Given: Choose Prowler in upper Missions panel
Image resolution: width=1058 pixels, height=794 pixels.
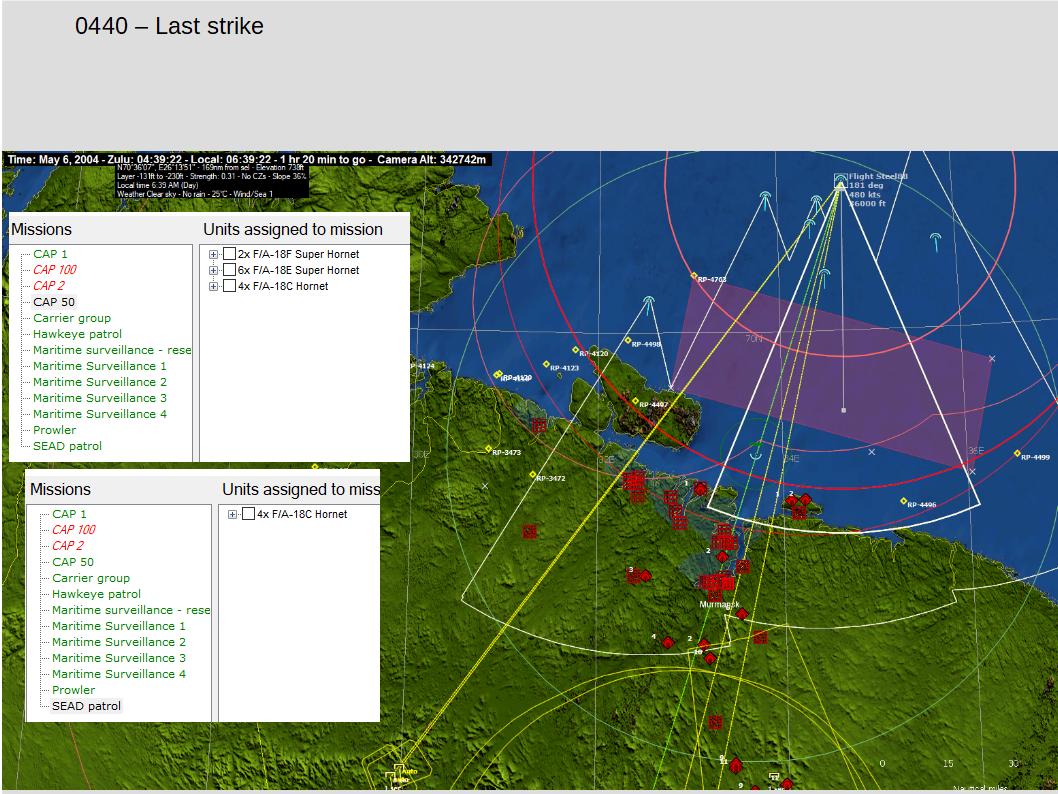Looking at the screenshot, I should 54,430.
